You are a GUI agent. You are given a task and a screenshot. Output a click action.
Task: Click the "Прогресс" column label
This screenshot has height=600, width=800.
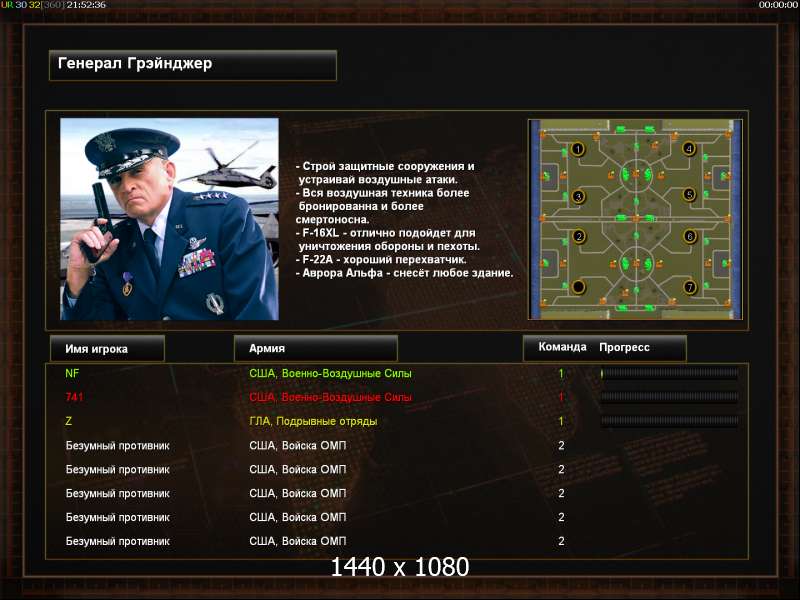(x=624, y=347)
